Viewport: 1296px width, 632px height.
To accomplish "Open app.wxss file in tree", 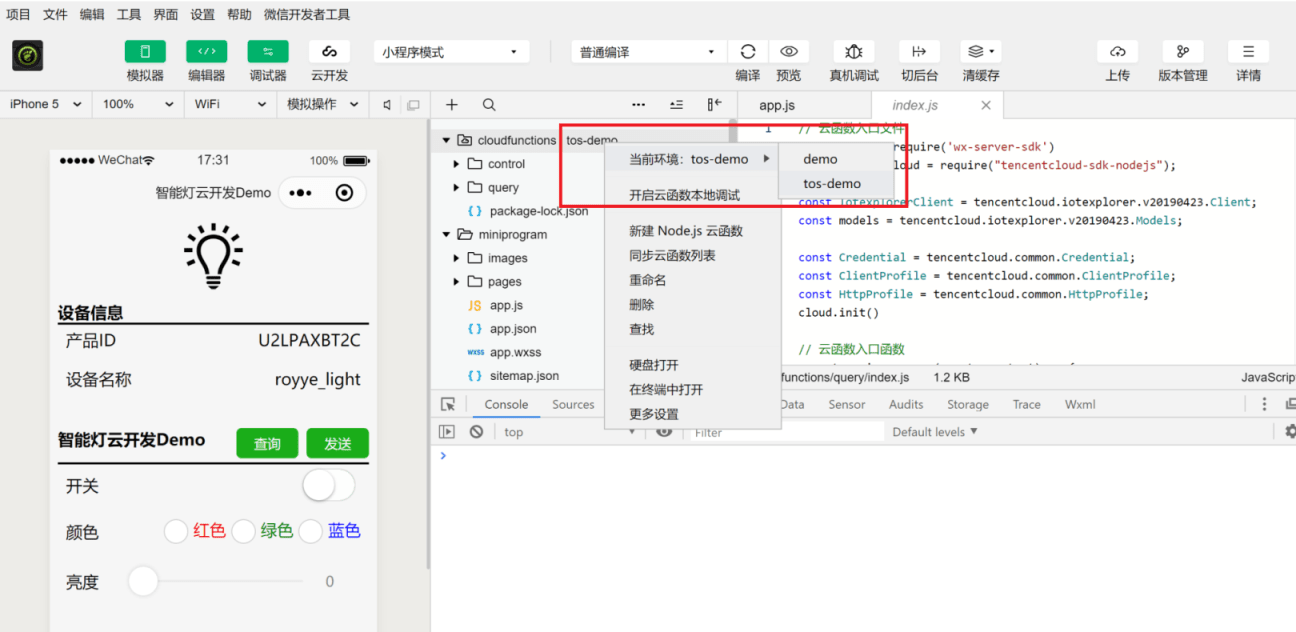I will click(513, 352).
